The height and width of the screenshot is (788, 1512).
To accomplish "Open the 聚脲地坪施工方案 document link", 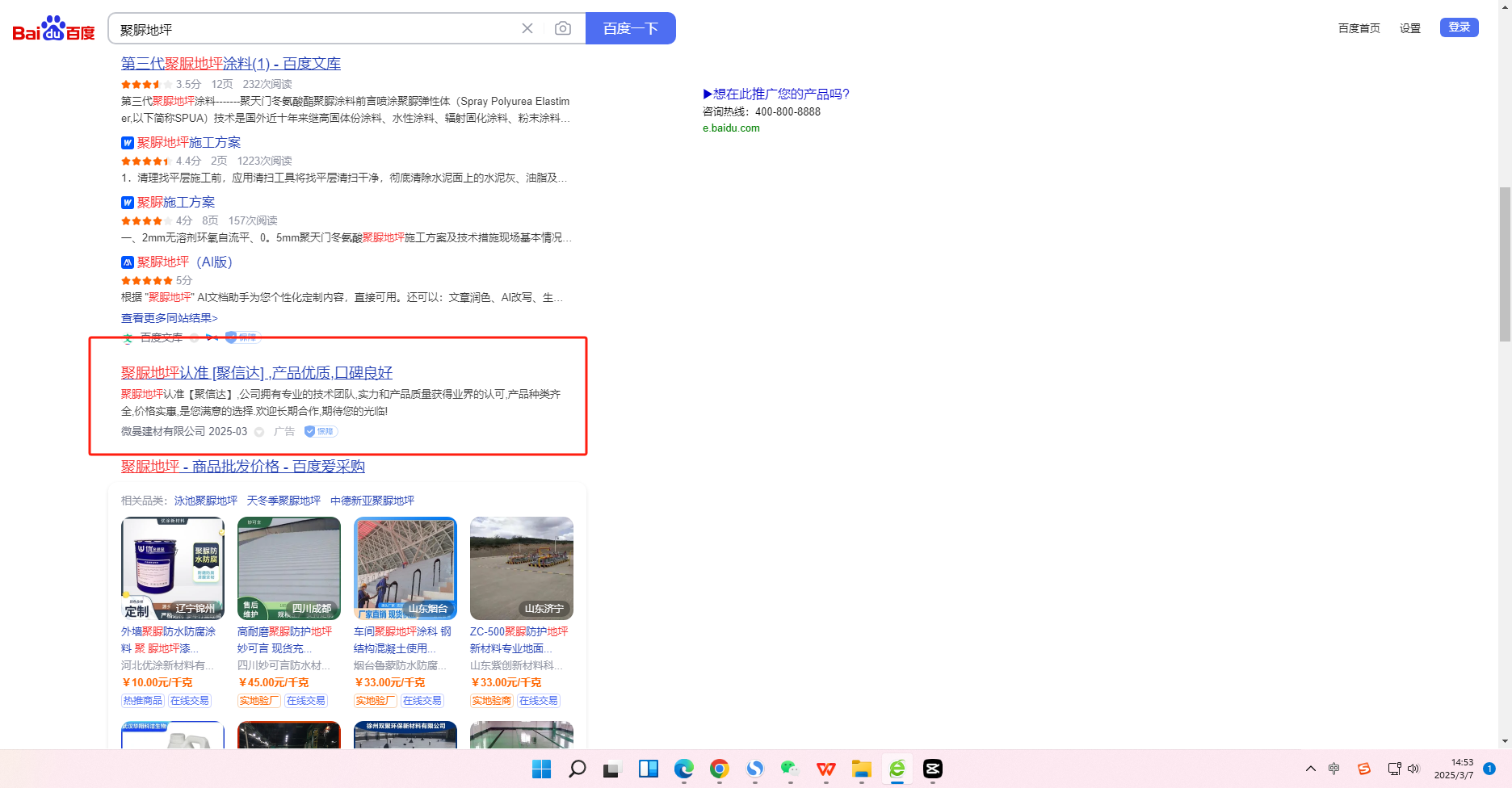I will 189,143.
